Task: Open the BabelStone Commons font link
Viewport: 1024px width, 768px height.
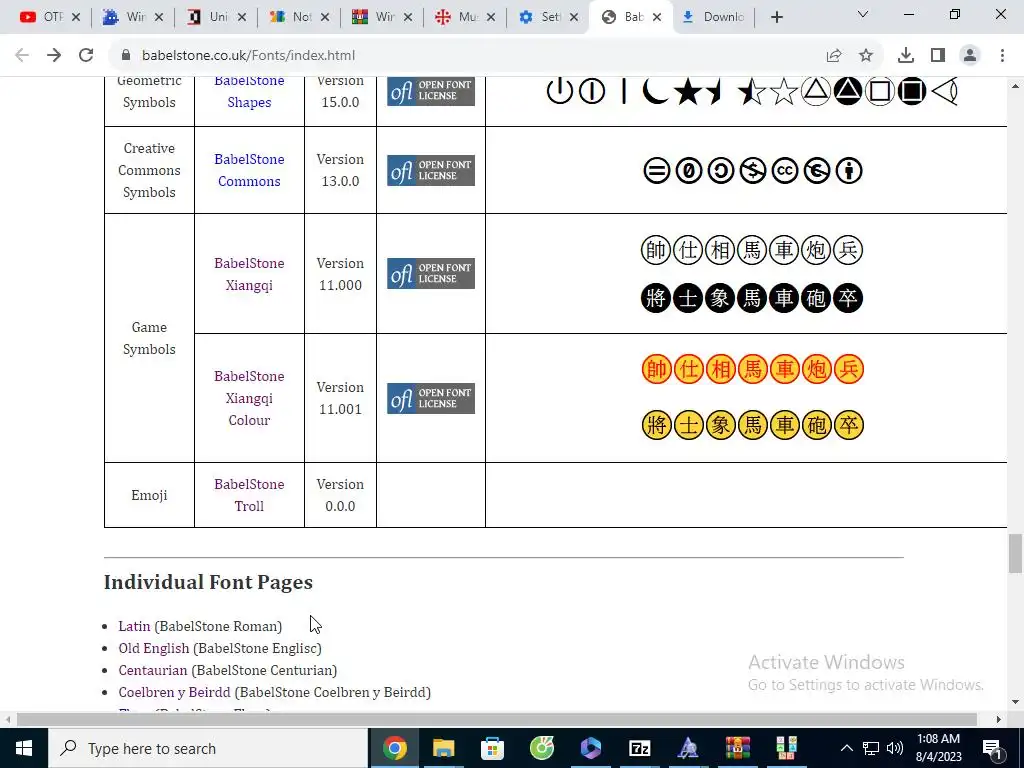Action: (x=249, y=170)
